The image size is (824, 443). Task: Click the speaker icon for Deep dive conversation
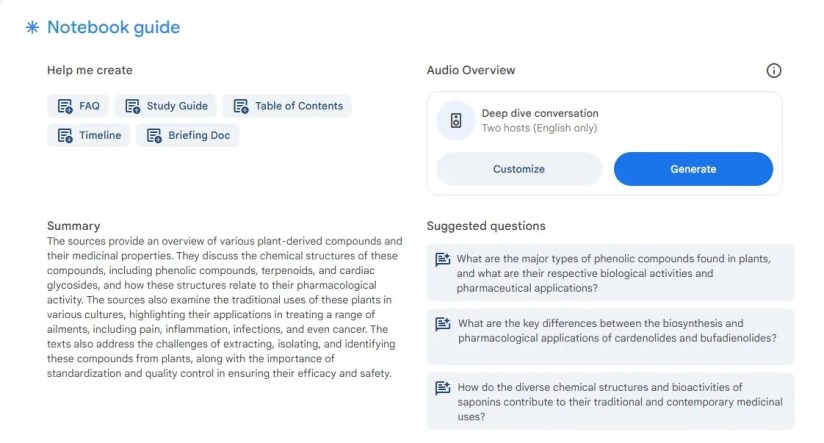(456, 121)
